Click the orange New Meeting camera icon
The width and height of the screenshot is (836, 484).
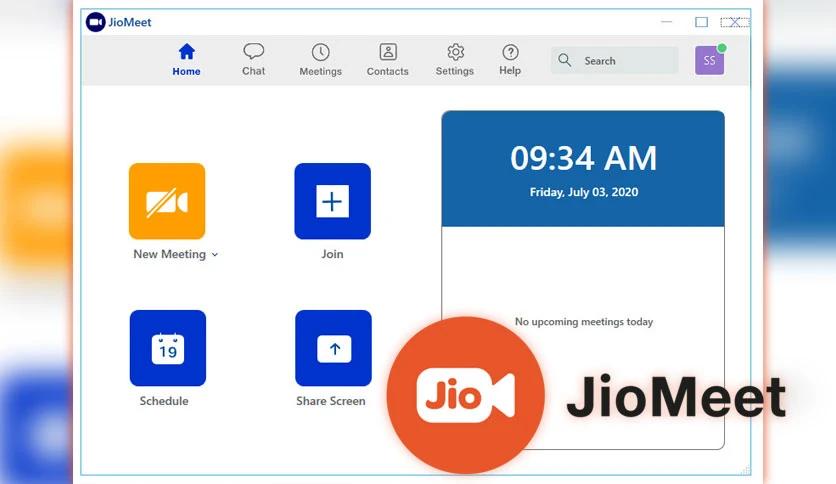[167, 201]
